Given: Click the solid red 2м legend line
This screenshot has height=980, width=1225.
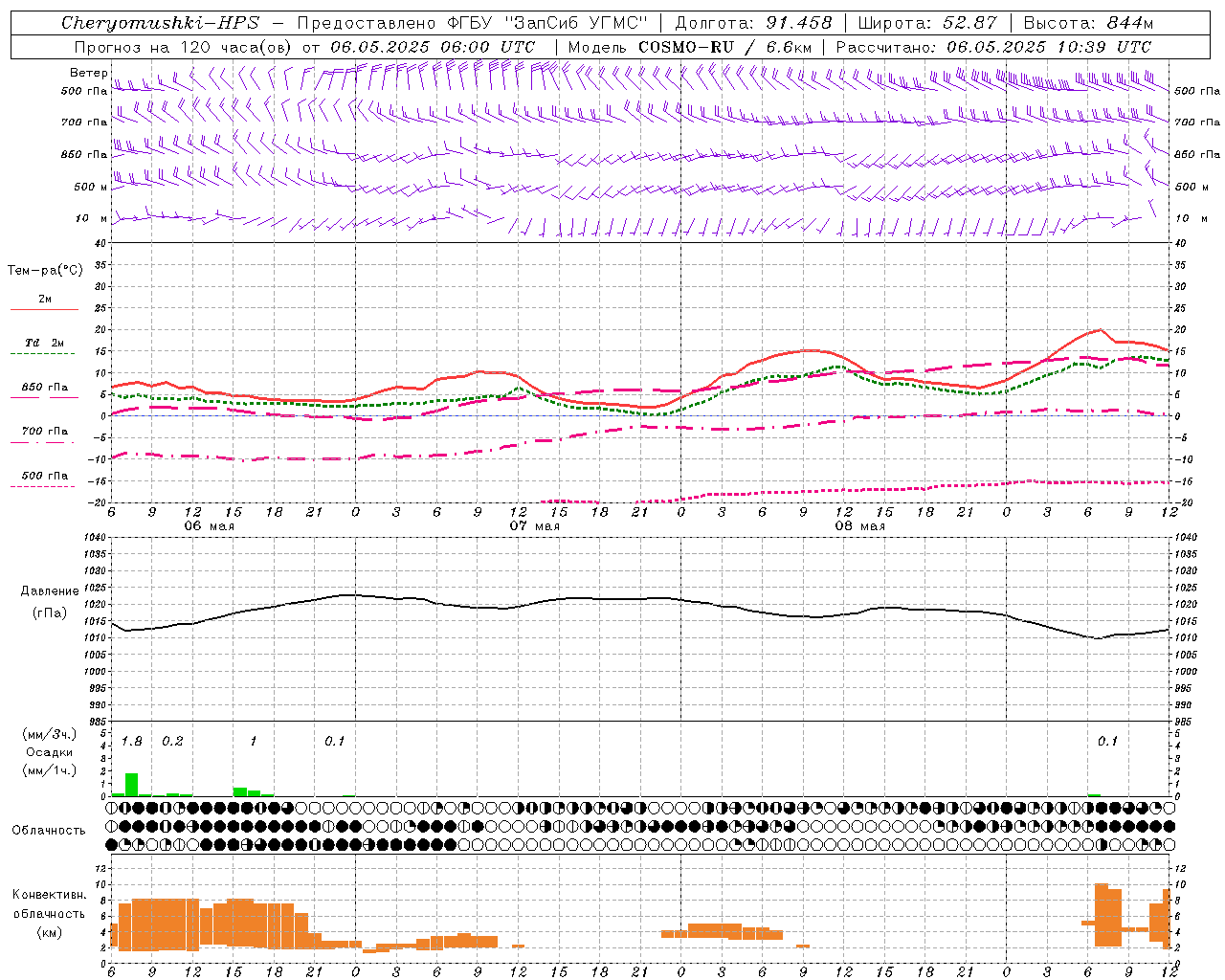Looking at the screenshot, I should 44,309.
